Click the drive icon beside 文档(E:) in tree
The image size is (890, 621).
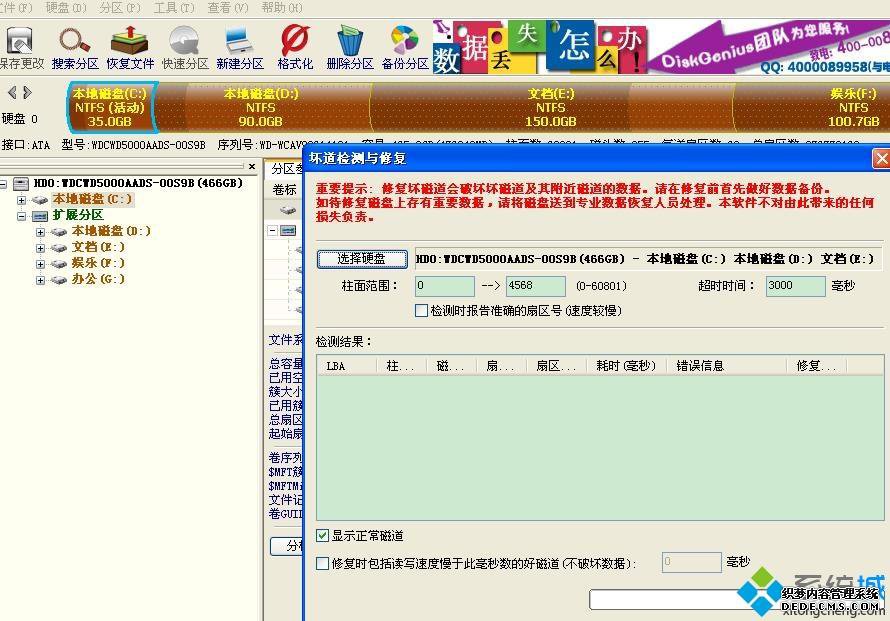pos(59,247)
